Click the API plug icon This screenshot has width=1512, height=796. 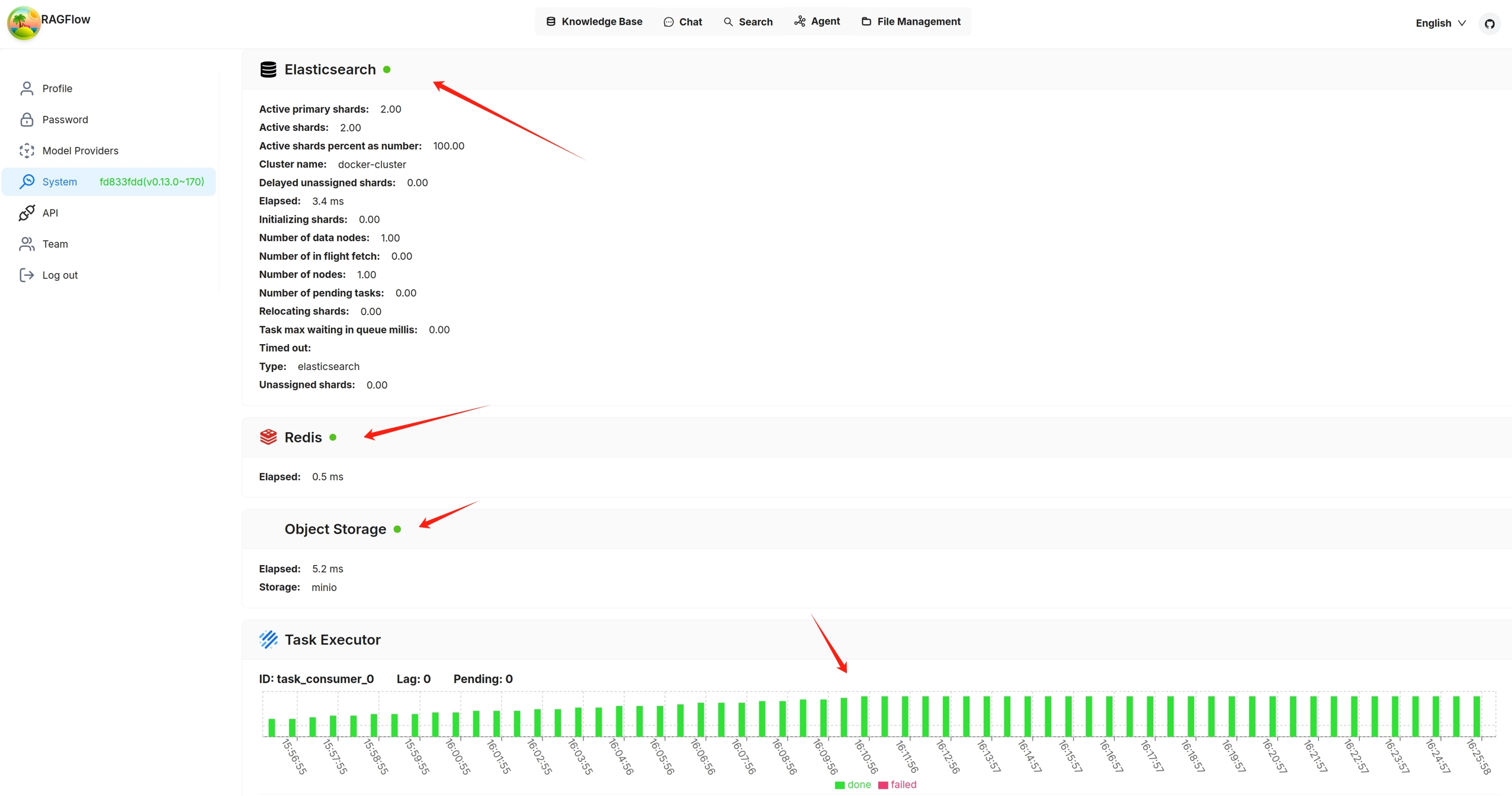coord(27,213)
